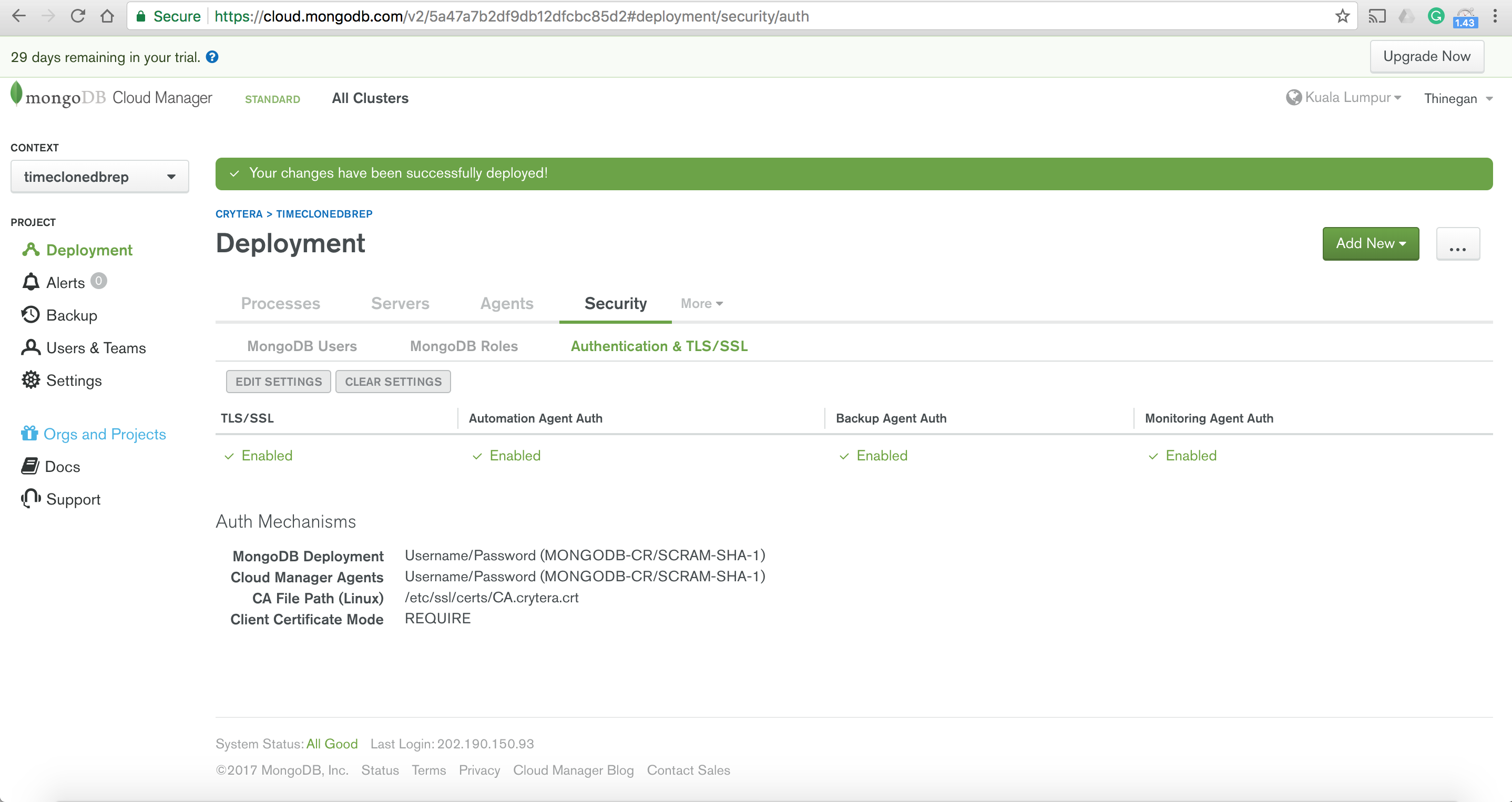Click the Google Drive extension icon
Viewport: 1512px width, 802px height.
pos(1406,16)
